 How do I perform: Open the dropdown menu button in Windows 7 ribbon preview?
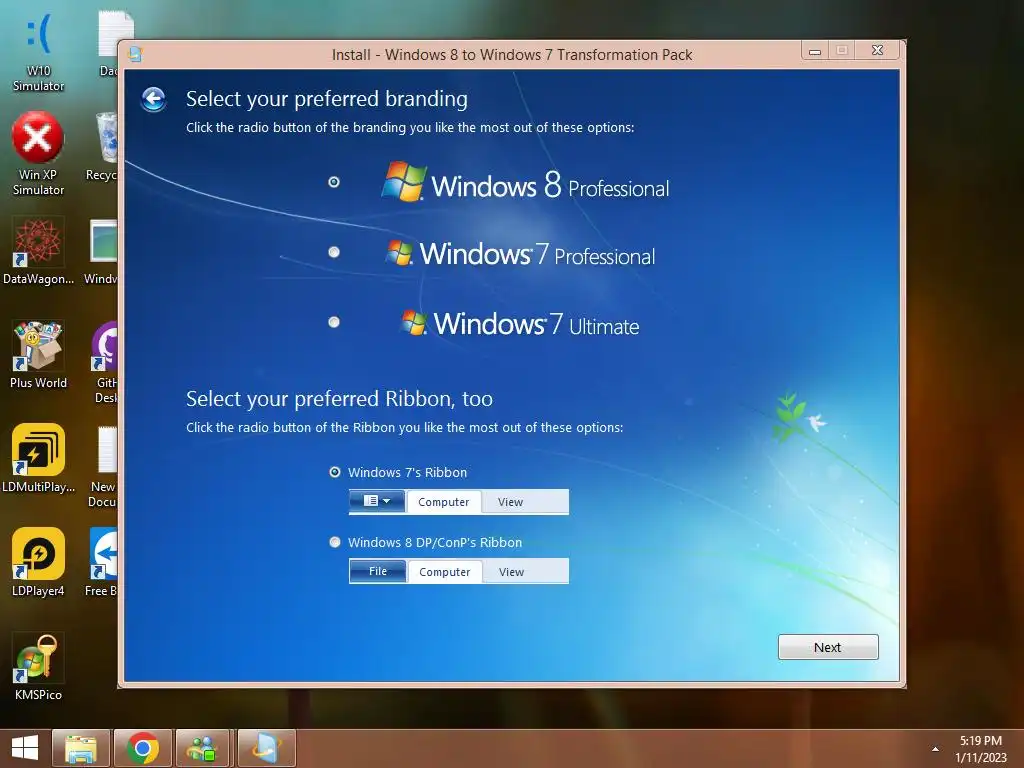(x=377, y=501)
